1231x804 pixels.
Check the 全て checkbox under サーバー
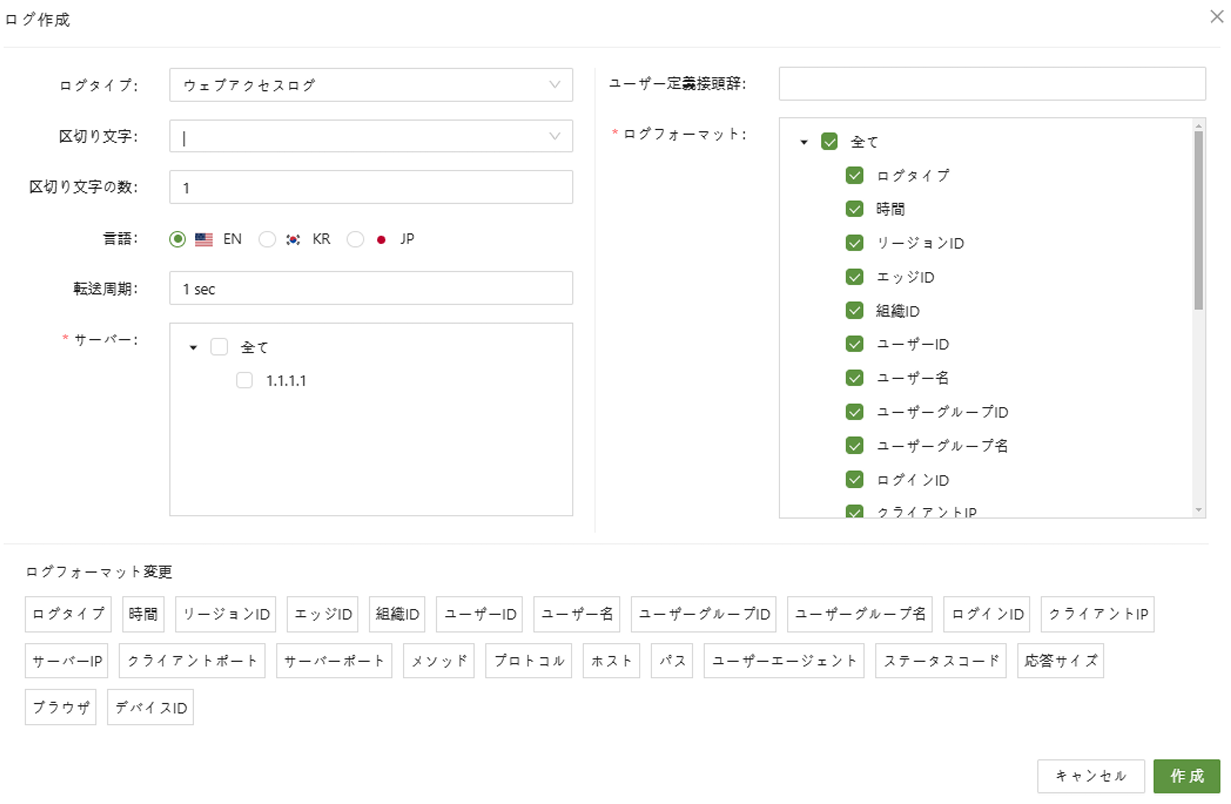pos(219,346)
